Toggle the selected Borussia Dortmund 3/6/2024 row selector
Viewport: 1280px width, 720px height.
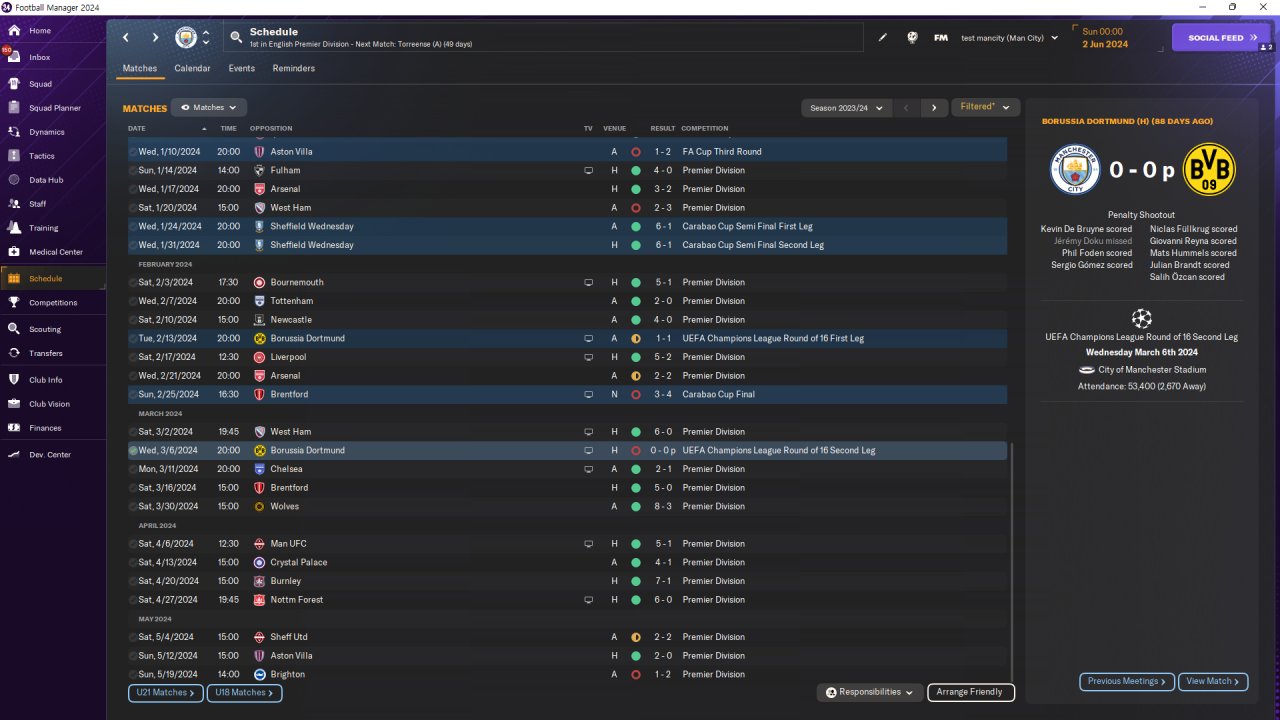(x=133, y=451)
